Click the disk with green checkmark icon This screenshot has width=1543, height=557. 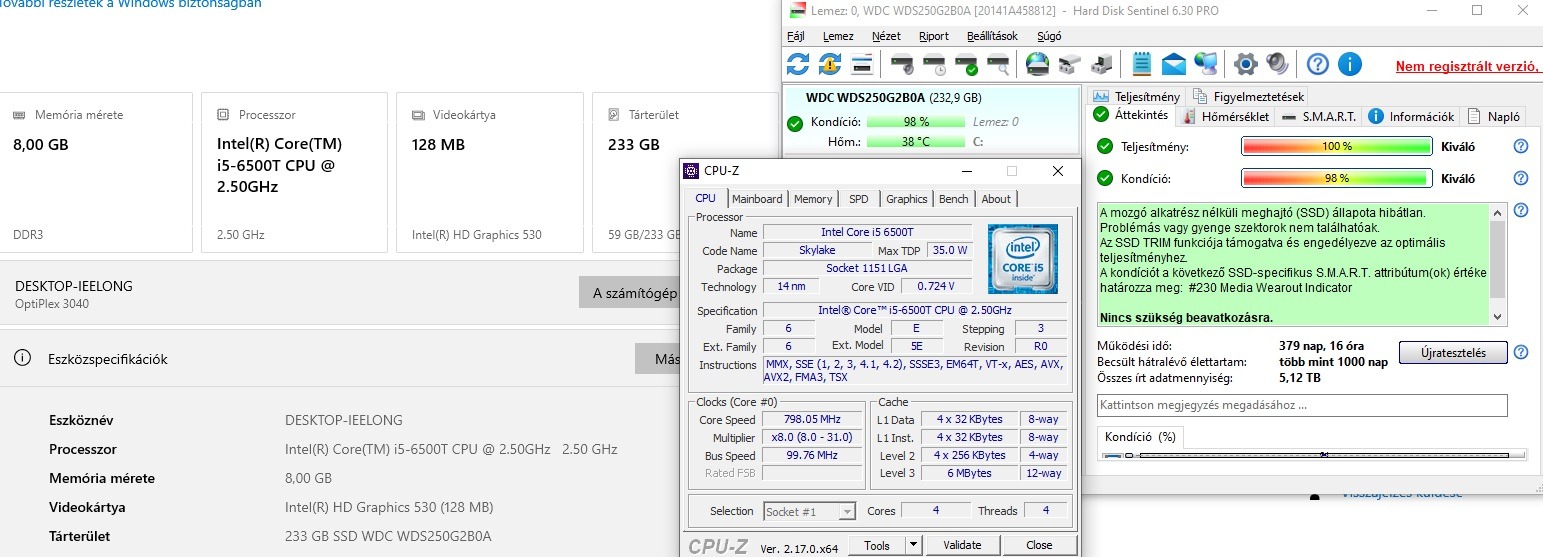point(967,65)
